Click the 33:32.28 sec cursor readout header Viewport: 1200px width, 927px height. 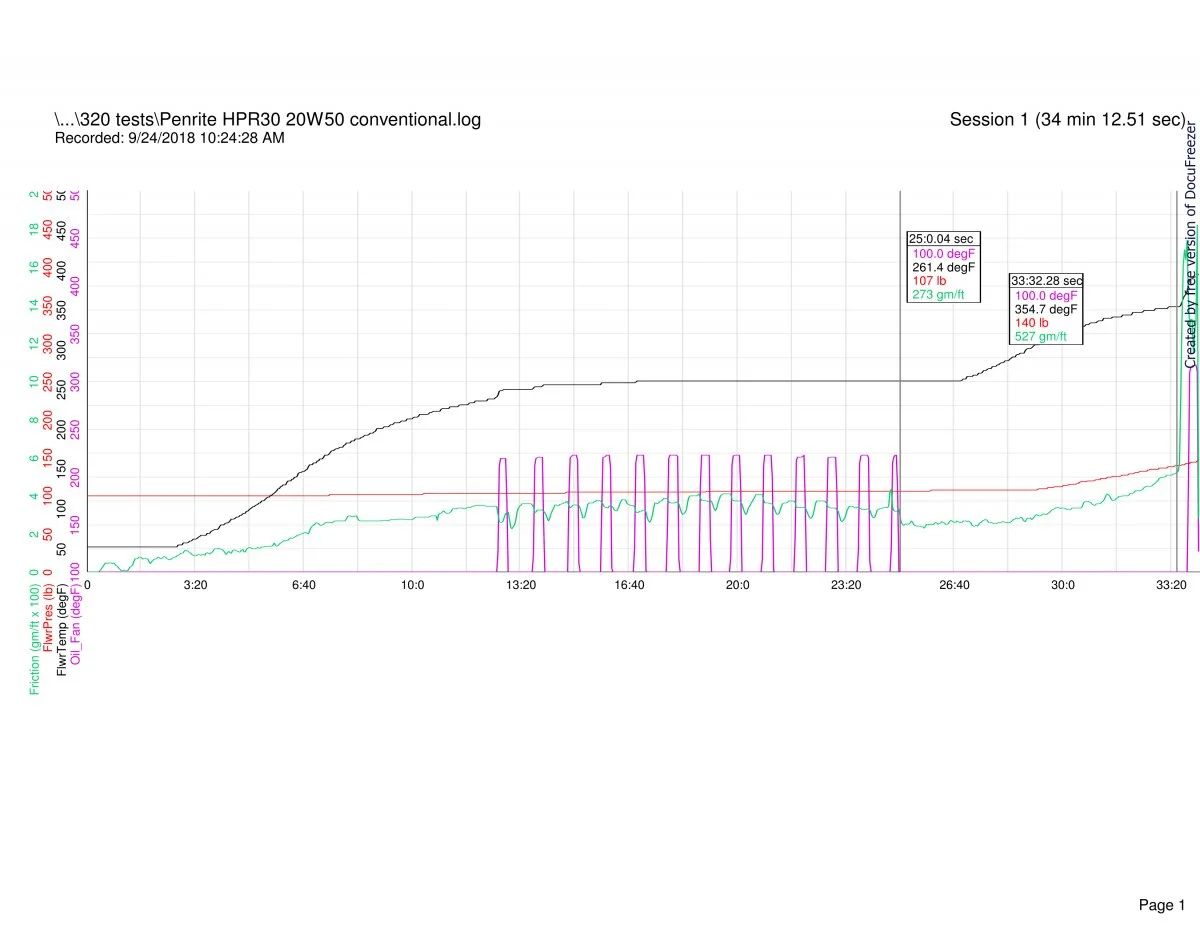coord(1046,281)
